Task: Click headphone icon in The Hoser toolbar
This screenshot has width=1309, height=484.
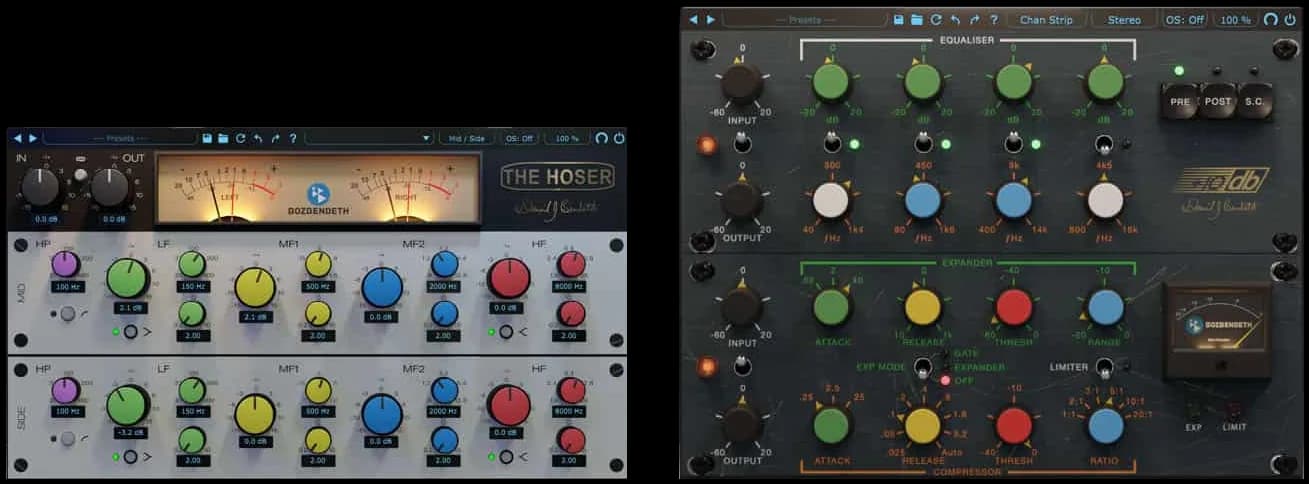Action: point(601,138)
